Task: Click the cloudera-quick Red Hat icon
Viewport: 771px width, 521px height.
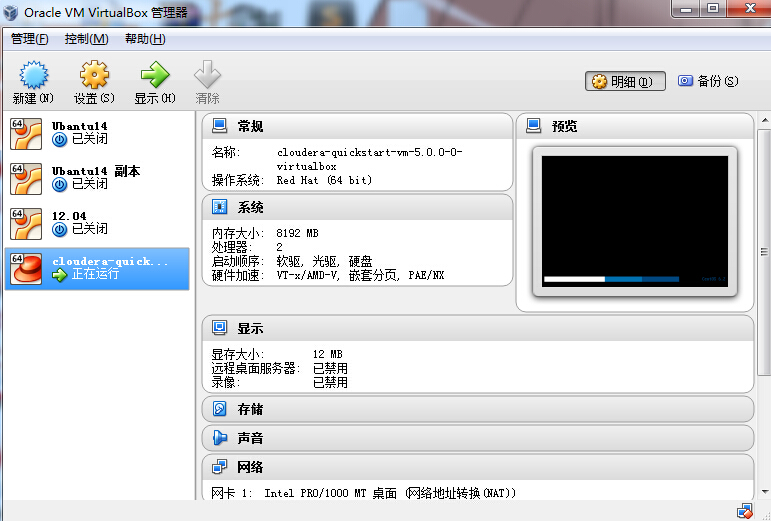Action: (x=26, y=269)
